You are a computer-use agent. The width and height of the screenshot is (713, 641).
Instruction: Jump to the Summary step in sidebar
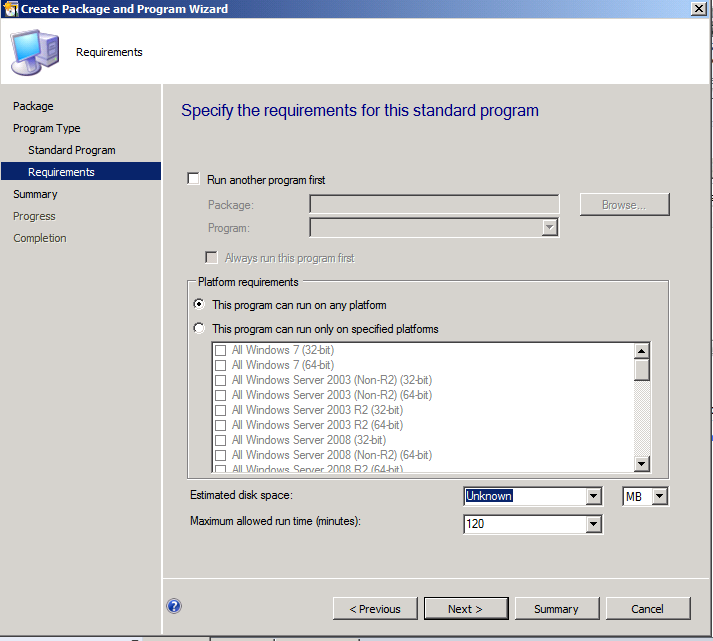pos(35,194)
